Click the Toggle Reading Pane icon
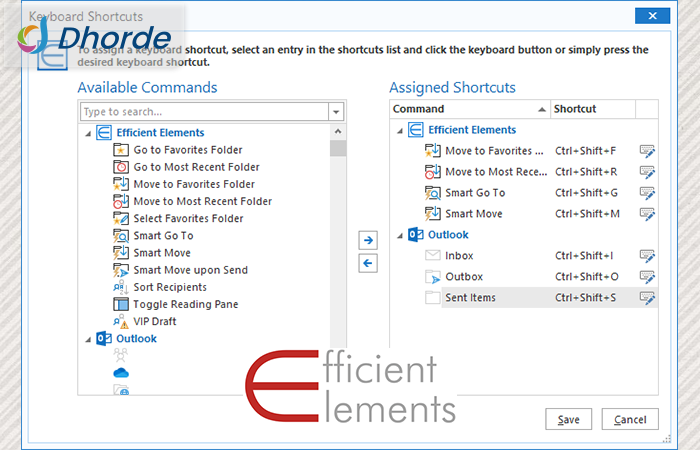 point(121,304)
